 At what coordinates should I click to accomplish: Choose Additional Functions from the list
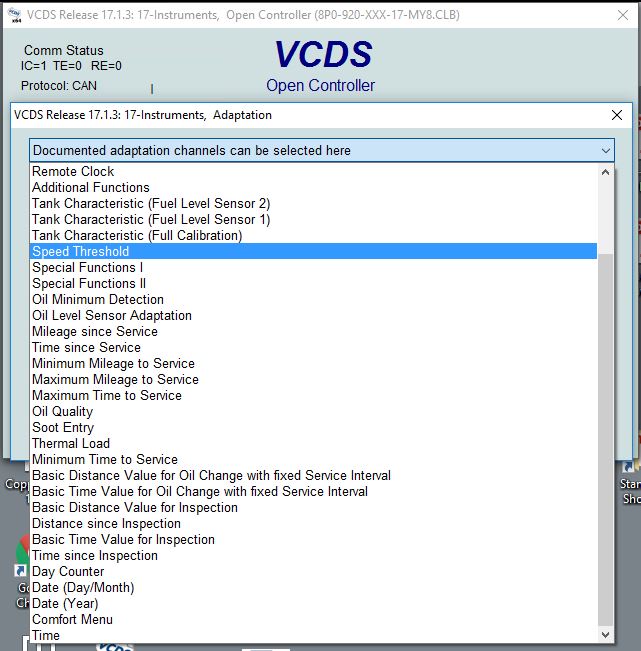(313, 188)
